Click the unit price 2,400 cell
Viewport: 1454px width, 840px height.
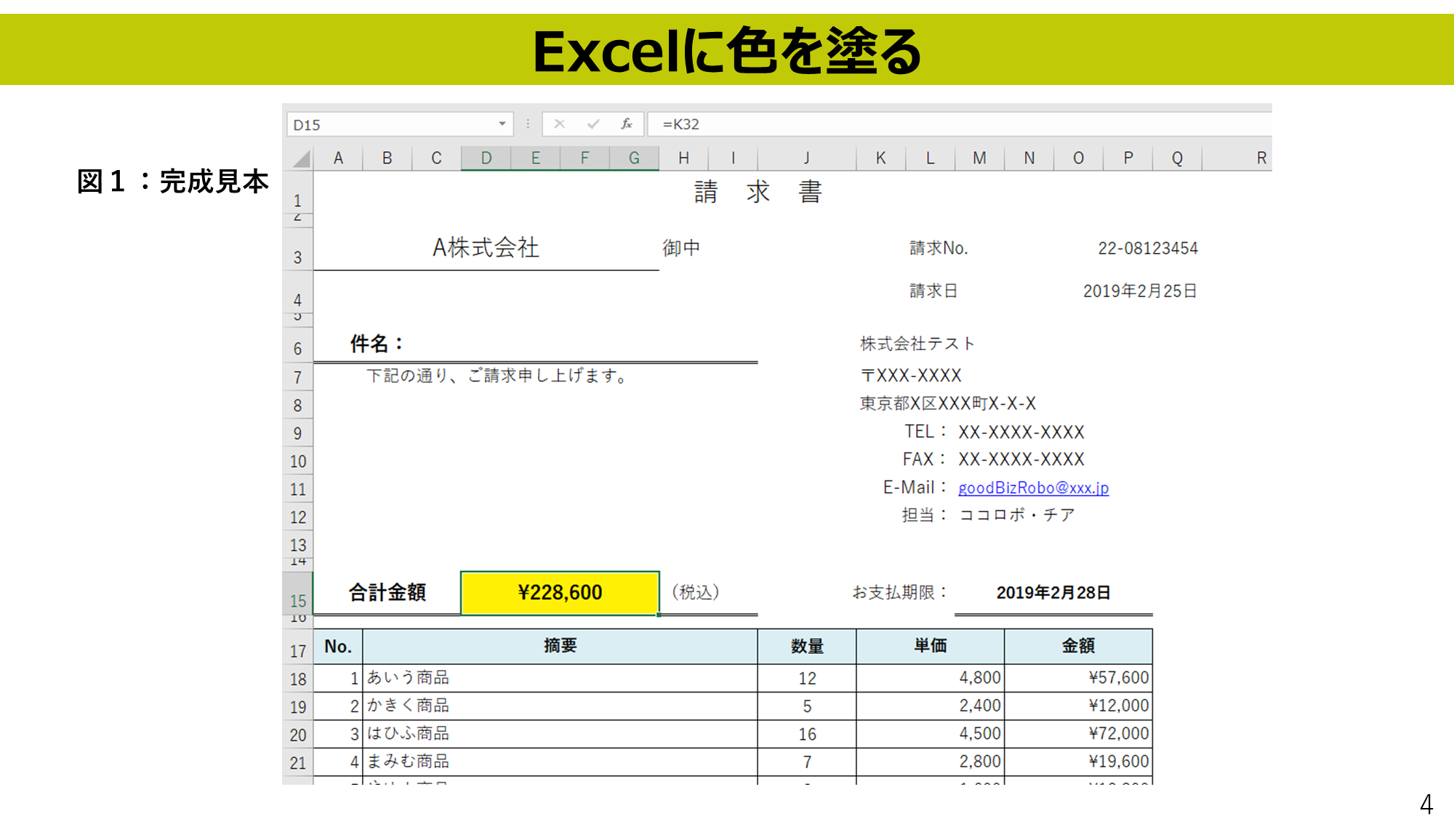(x=931, y=706)
